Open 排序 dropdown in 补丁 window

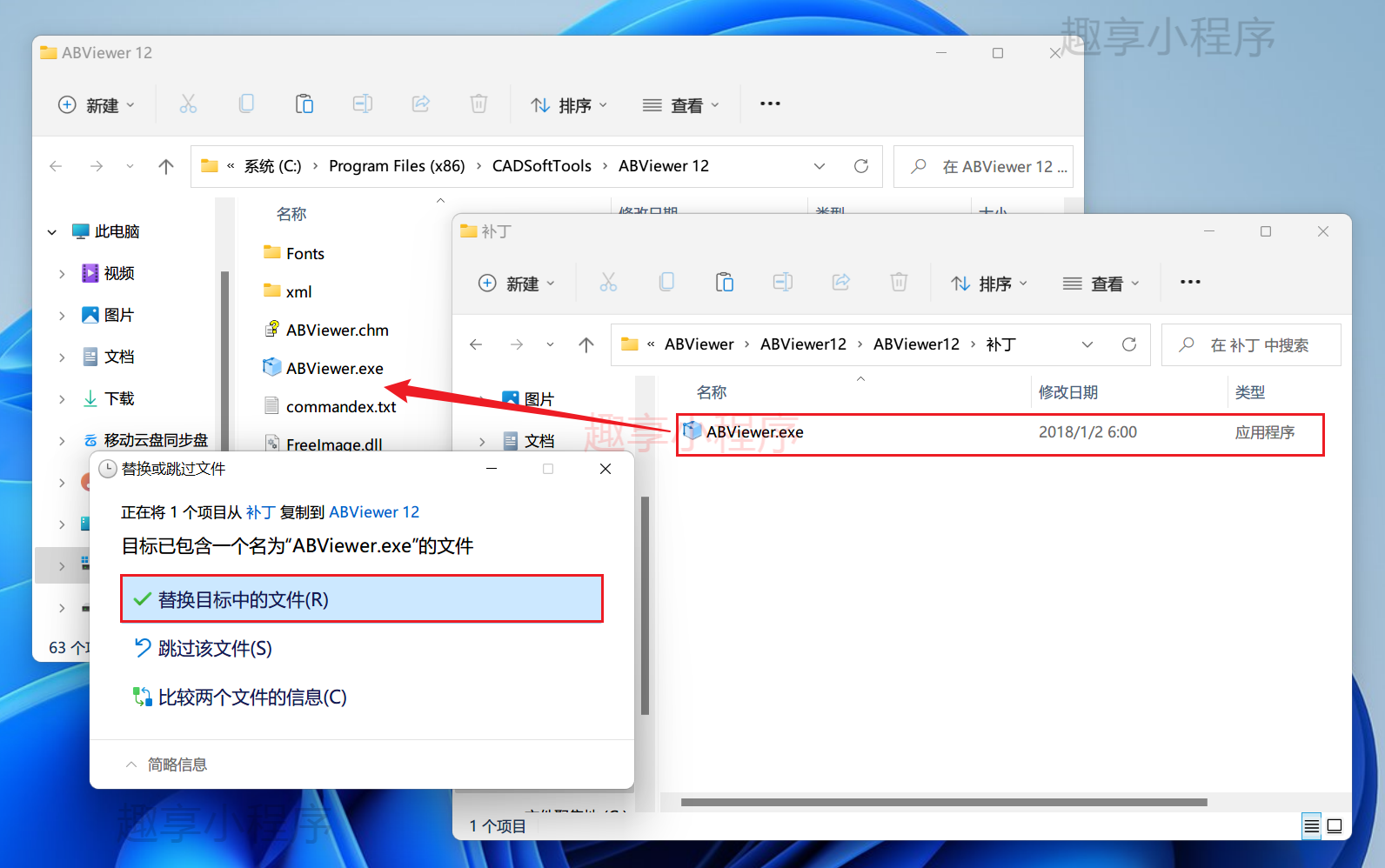coord(989,283)
